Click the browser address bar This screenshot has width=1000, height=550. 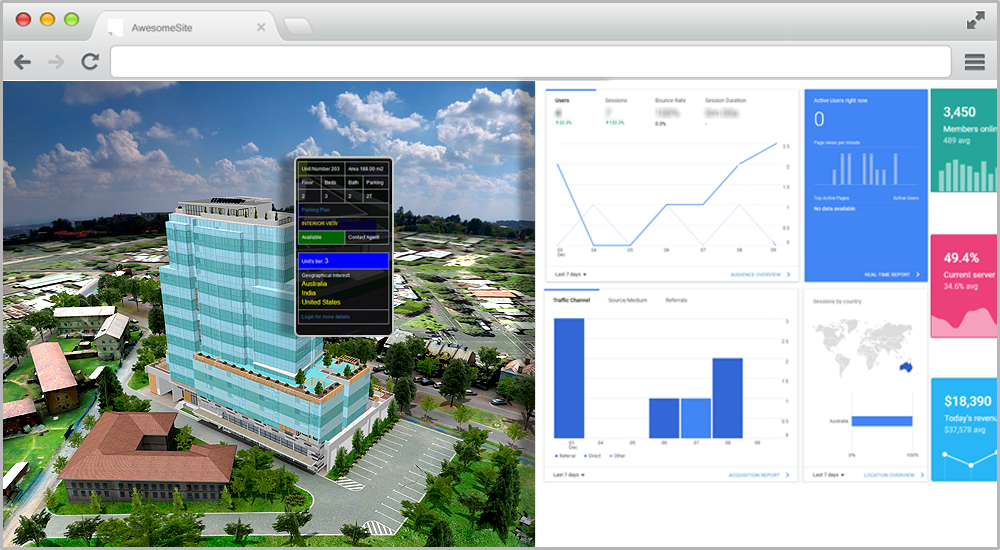[x=530, y=62]
